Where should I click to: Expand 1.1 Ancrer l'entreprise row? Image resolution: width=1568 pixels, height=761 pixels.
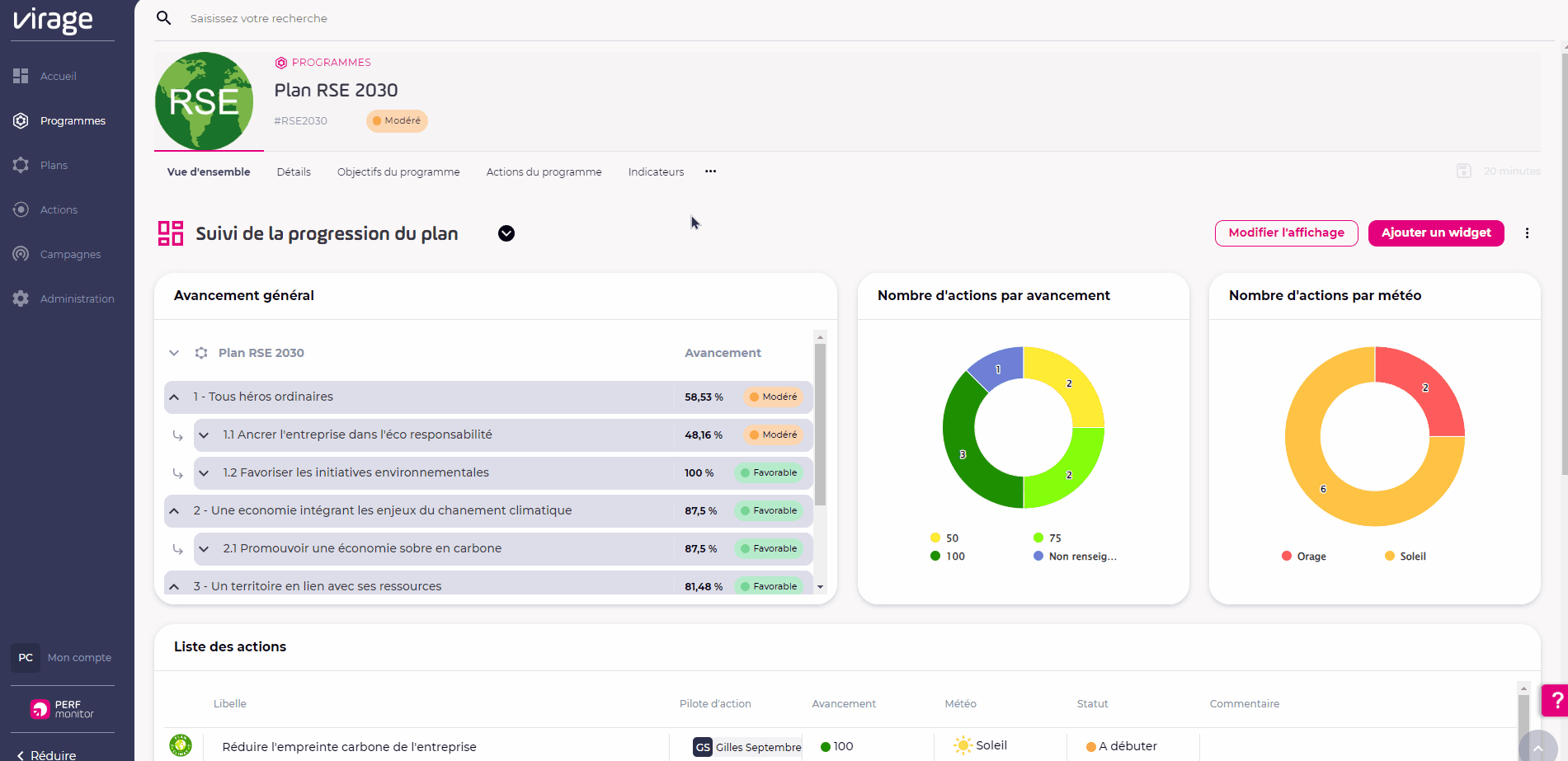pyautogui.click(x=204, y=435)
